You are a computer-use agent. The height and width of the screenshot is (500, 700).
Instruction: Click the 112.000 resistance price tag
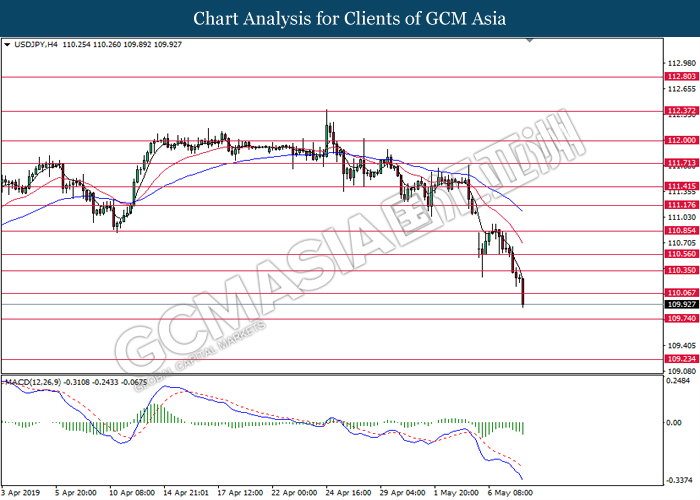pos(681,141)
